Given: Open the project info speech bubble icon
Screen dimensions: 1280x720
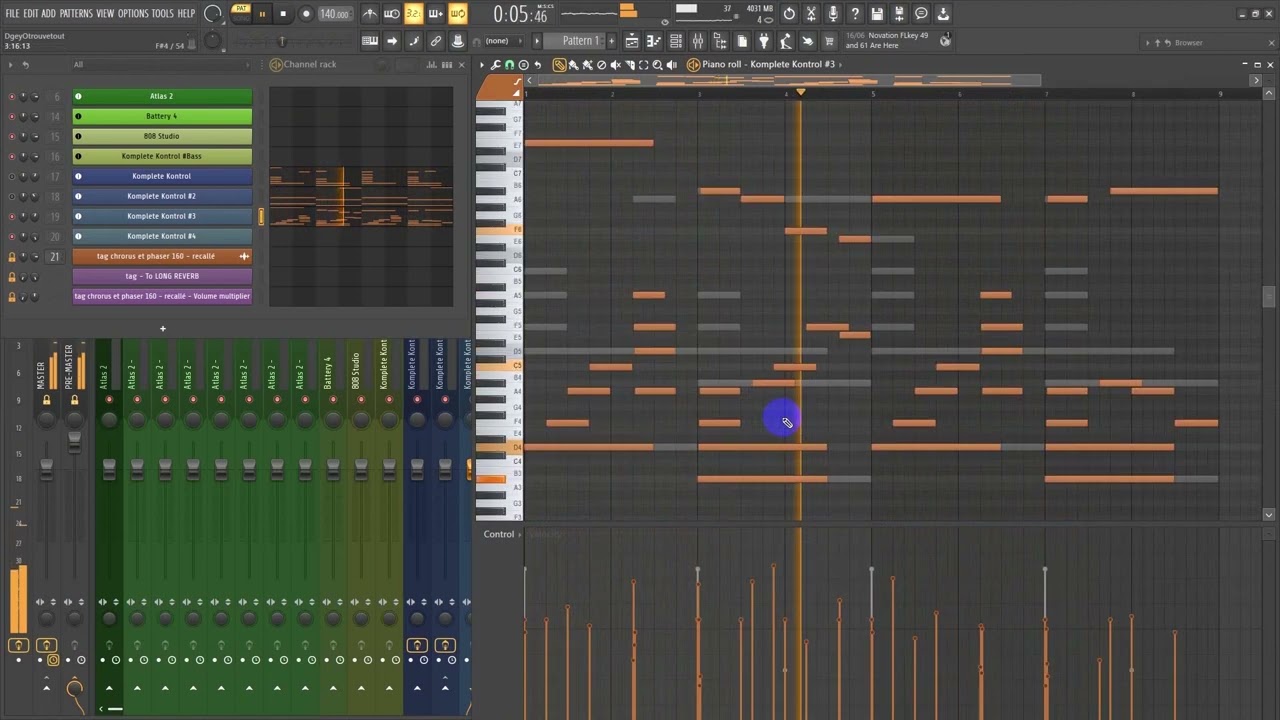Looking at the screenshot, I should pyautogui.click(x=921, y=14).
